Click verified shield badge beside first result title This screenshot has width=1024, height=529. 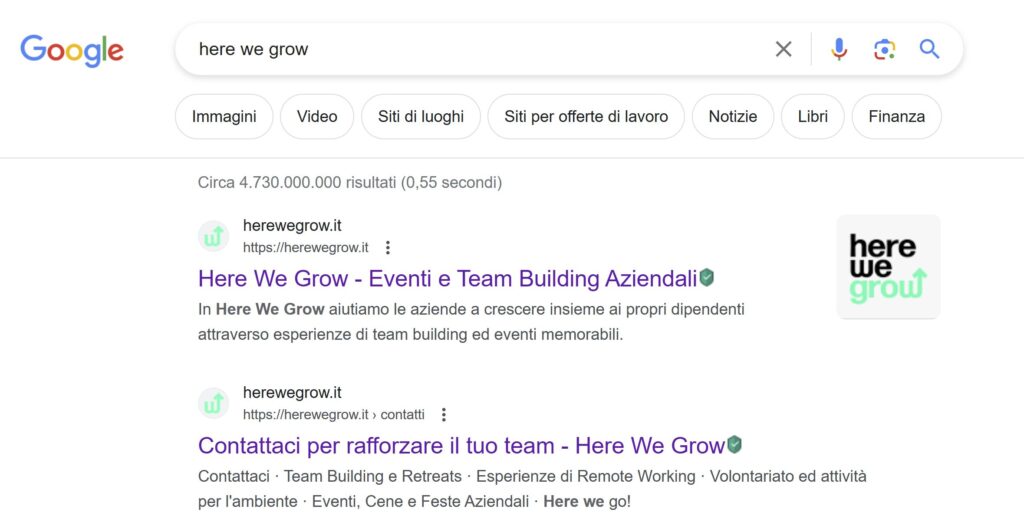[x=707, y=278]
